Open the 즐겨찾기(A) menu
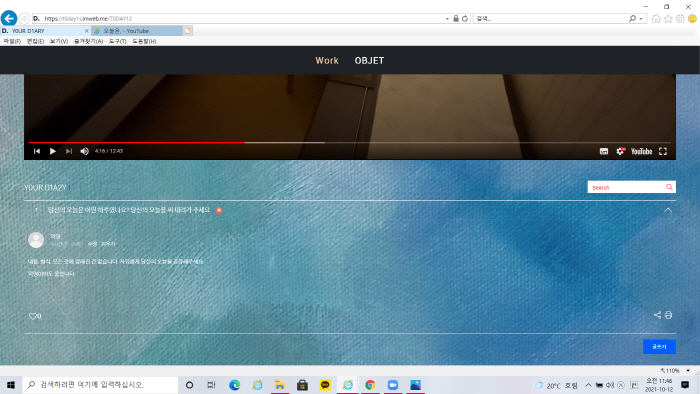 [x=88, y=41]
